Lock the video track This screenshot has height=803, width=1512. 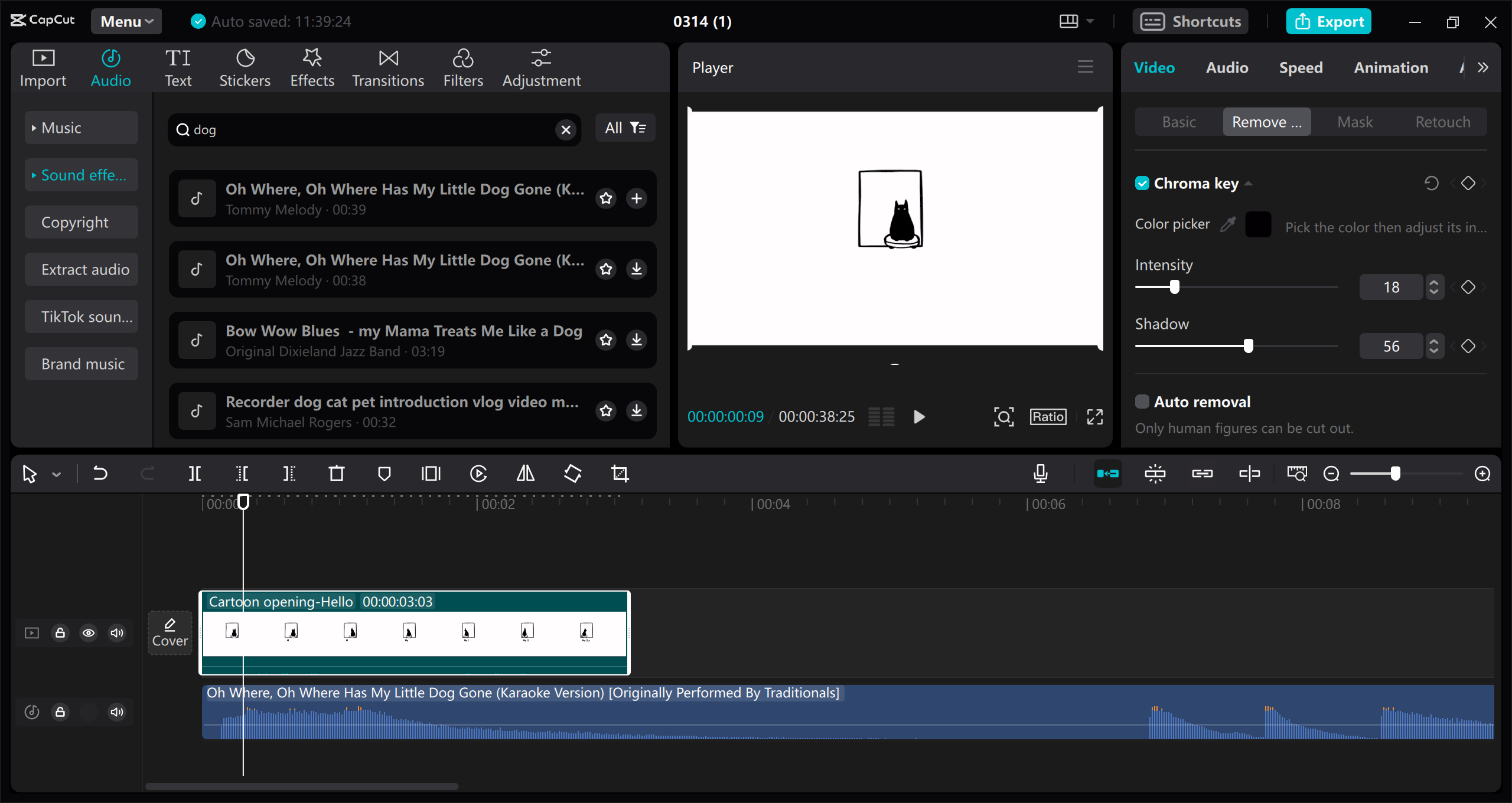pos(60,633)
